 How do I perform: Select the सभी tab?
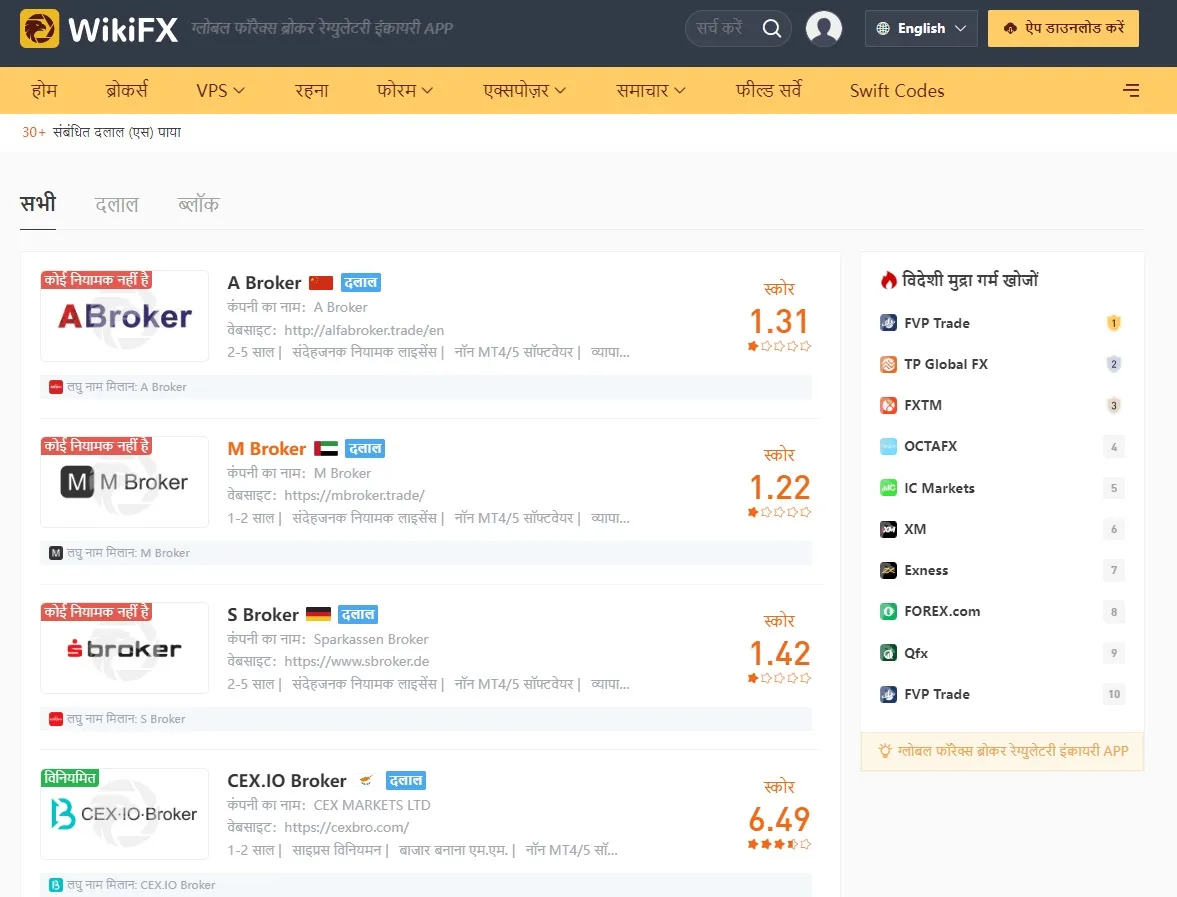[38, 204]
